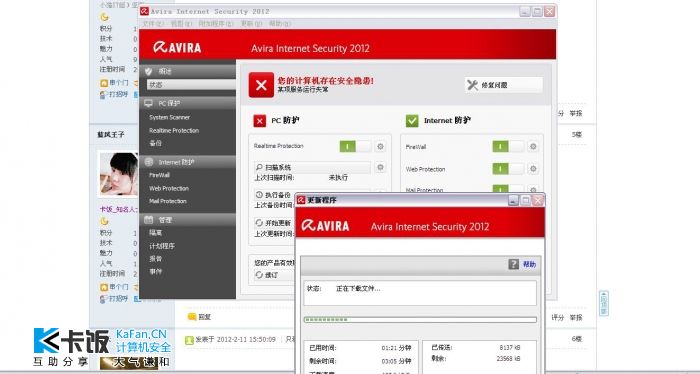The height and width of the screenshot is (374, 700).
Task: Click the calendar icon beside 管理
Action: (149, 220)
